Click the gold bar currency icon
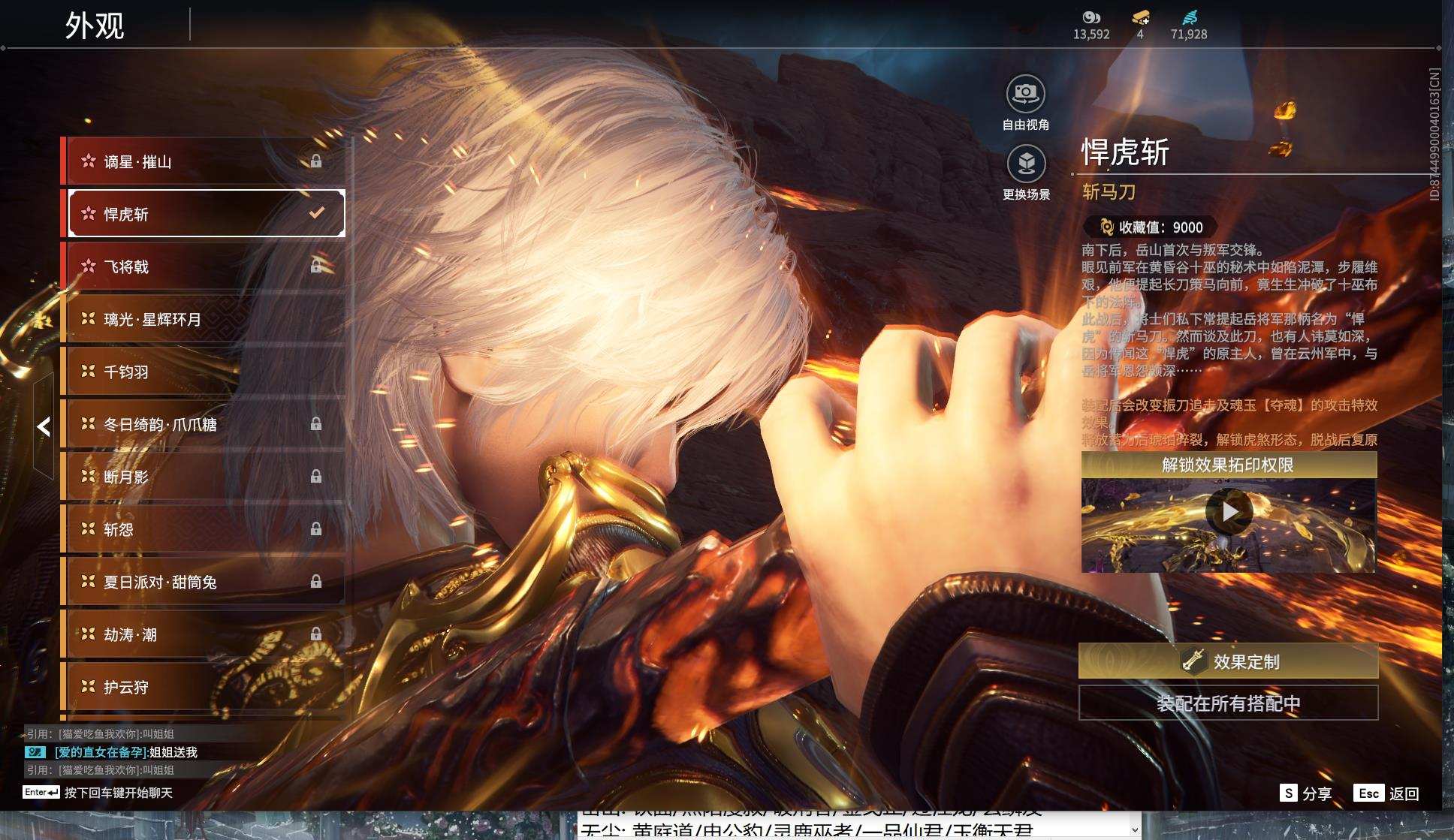Screen dimensions: 1454x840 tap(1140, 17)
